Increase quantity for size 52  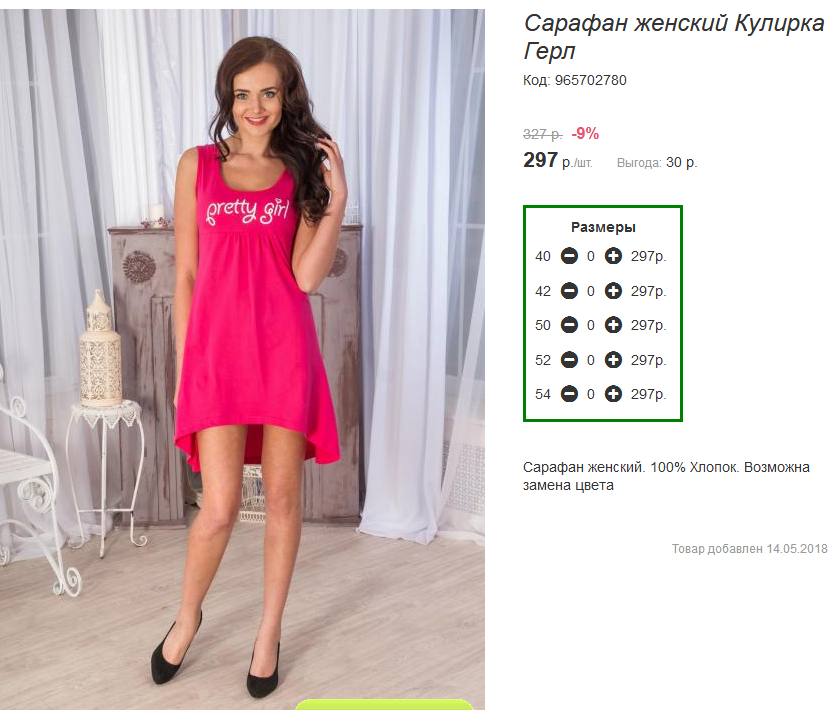click(x=613, y=360)
